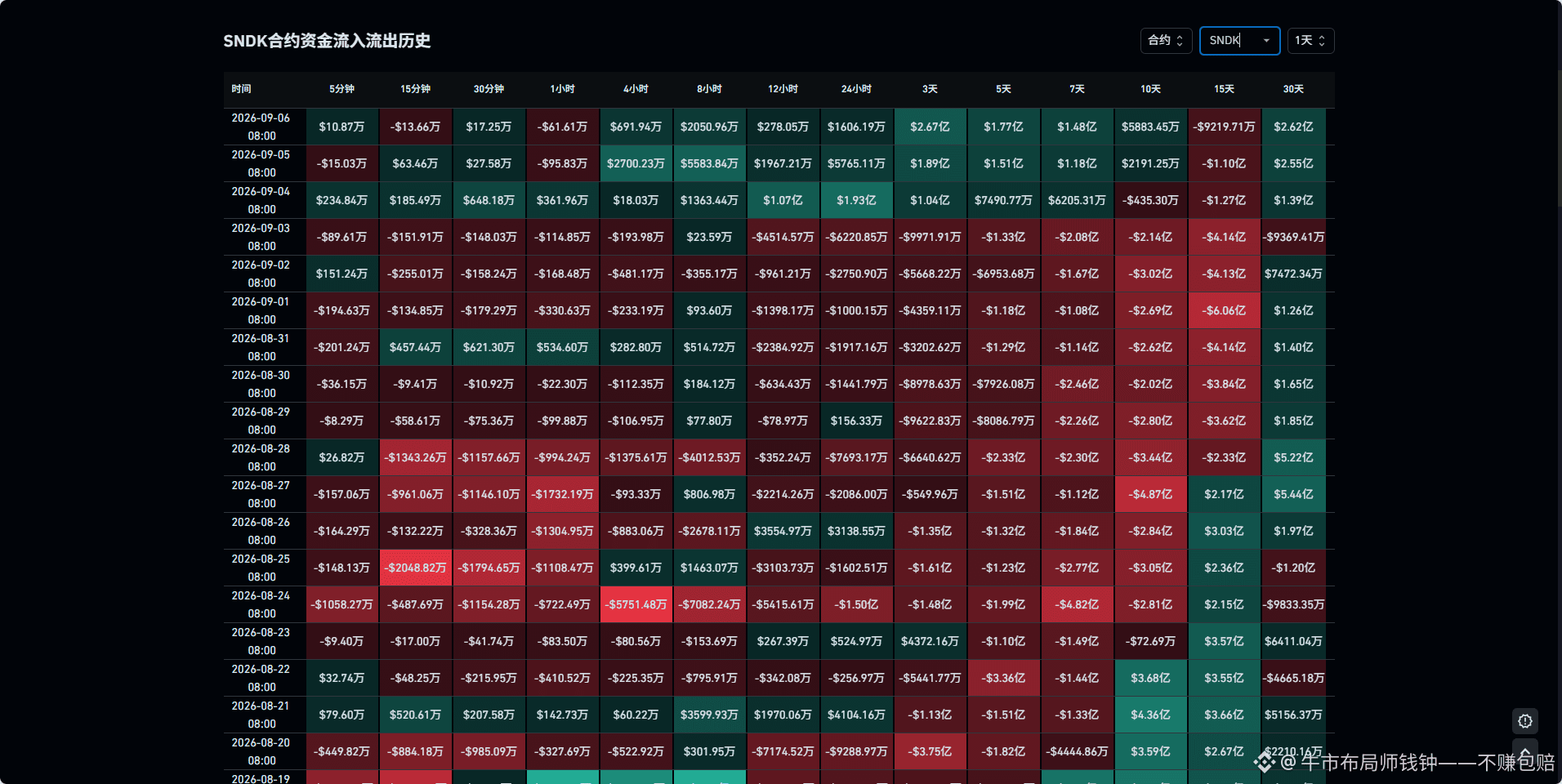
Task: Click the 时间 column header
Action: point(241,89)
